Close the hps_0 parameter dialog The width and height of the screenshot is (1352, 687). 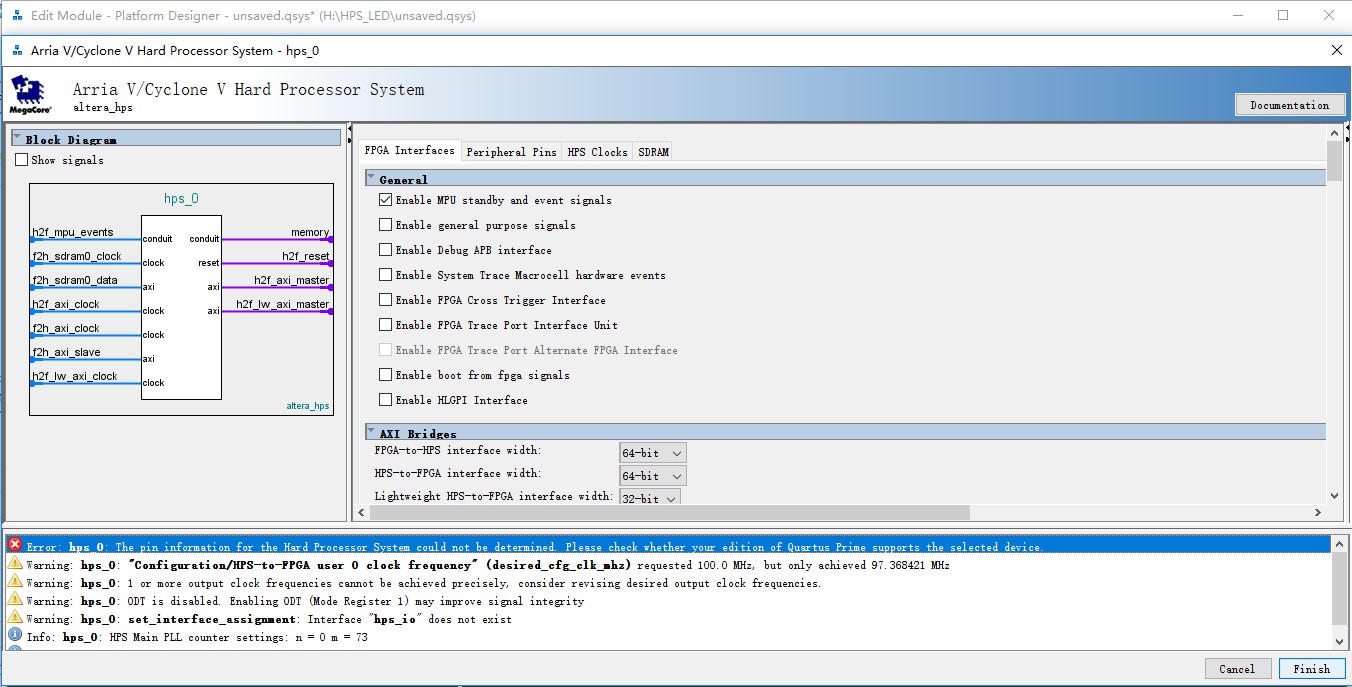(x=1336, y=50)
